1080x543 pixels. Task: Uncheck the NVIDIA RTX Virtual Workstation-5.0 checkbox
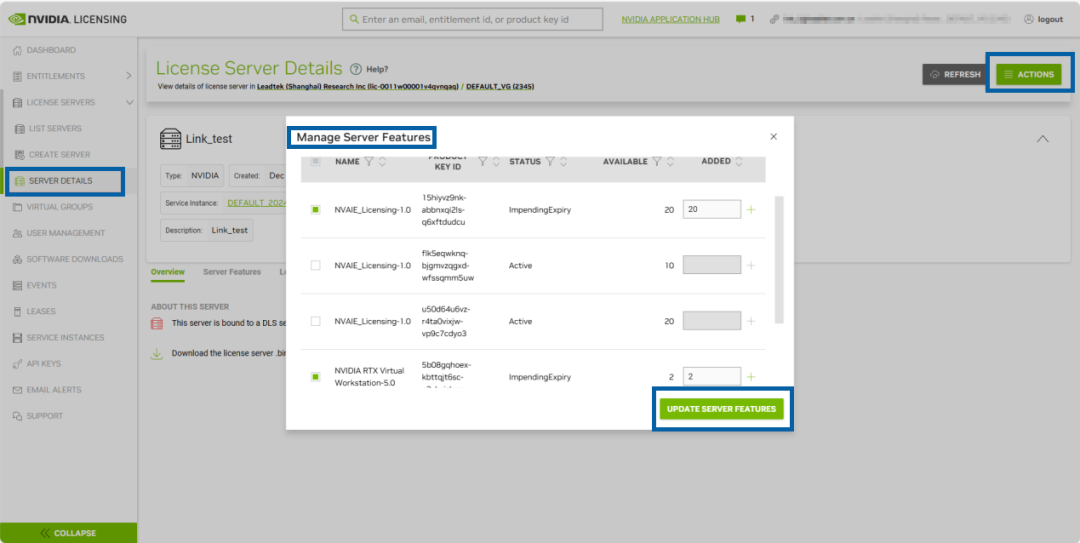pyautogui.click(x=315, y=377)
